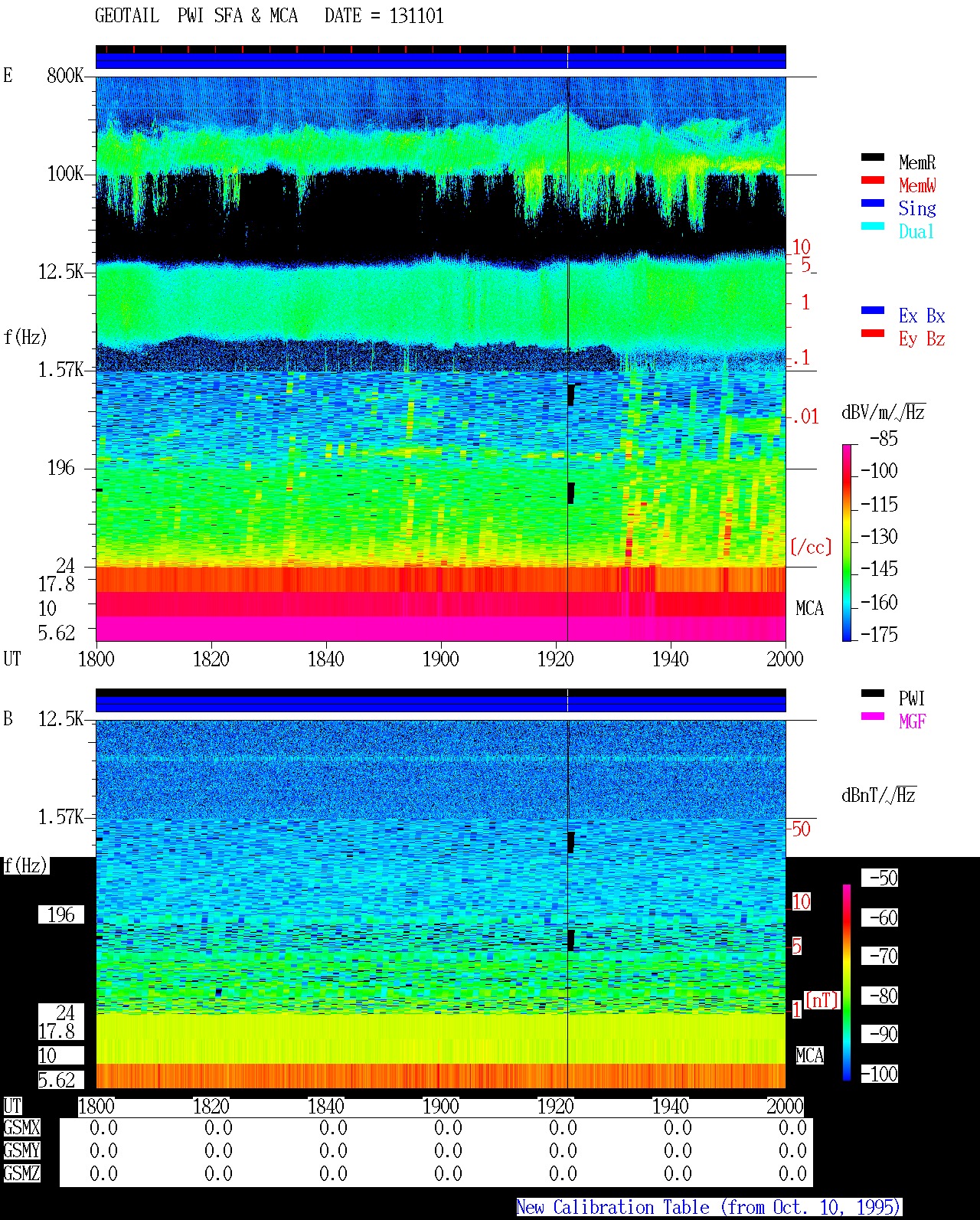Click the 1.57K label on B panel
This screenshot has width=980, height=1220.
tap(61, 817)
